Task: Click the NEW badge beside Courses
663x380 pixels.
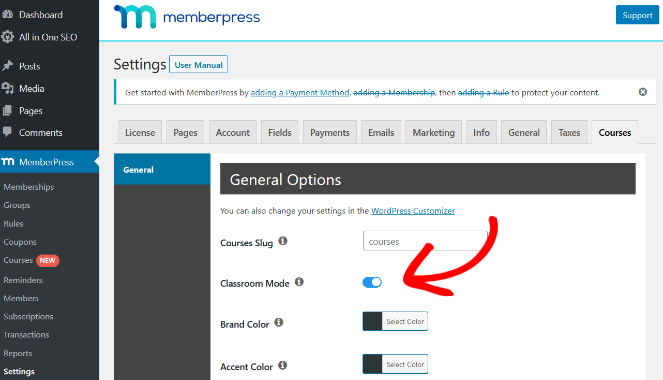Action: click(x=47, y=260)
